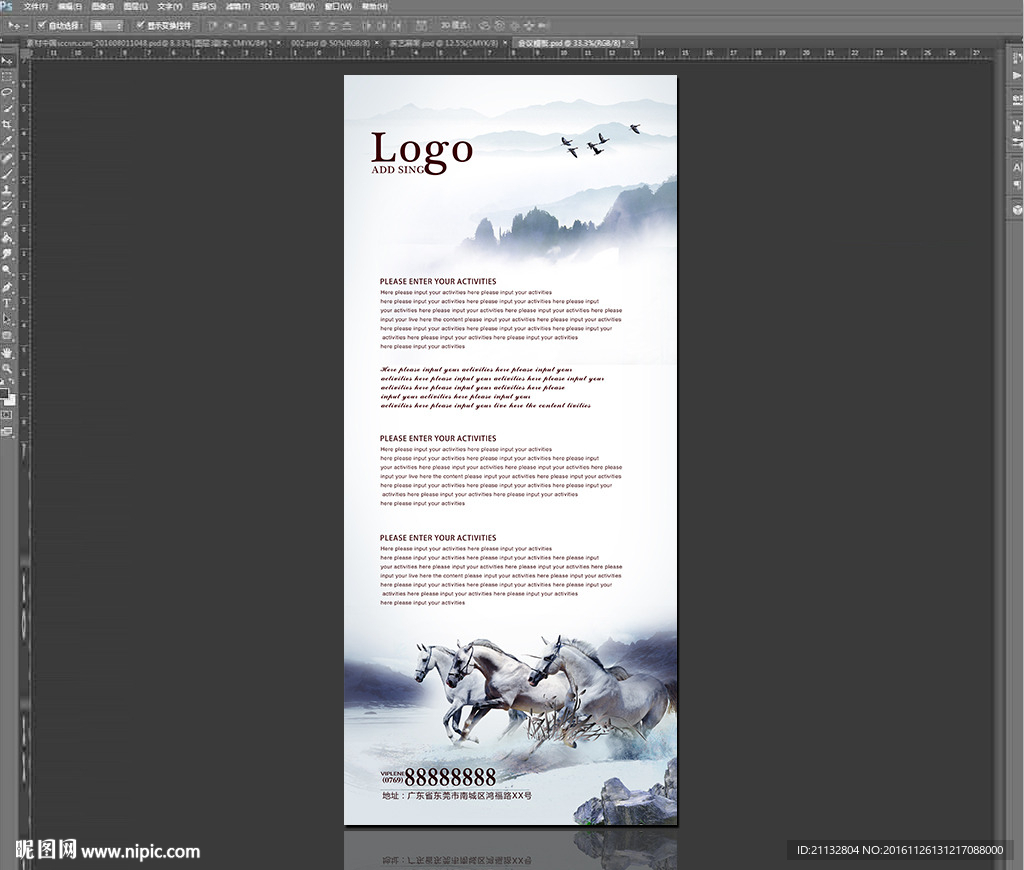Open the character panel icon in right dock
The height and width of the screenshot is (870, 1024).
1018,168
